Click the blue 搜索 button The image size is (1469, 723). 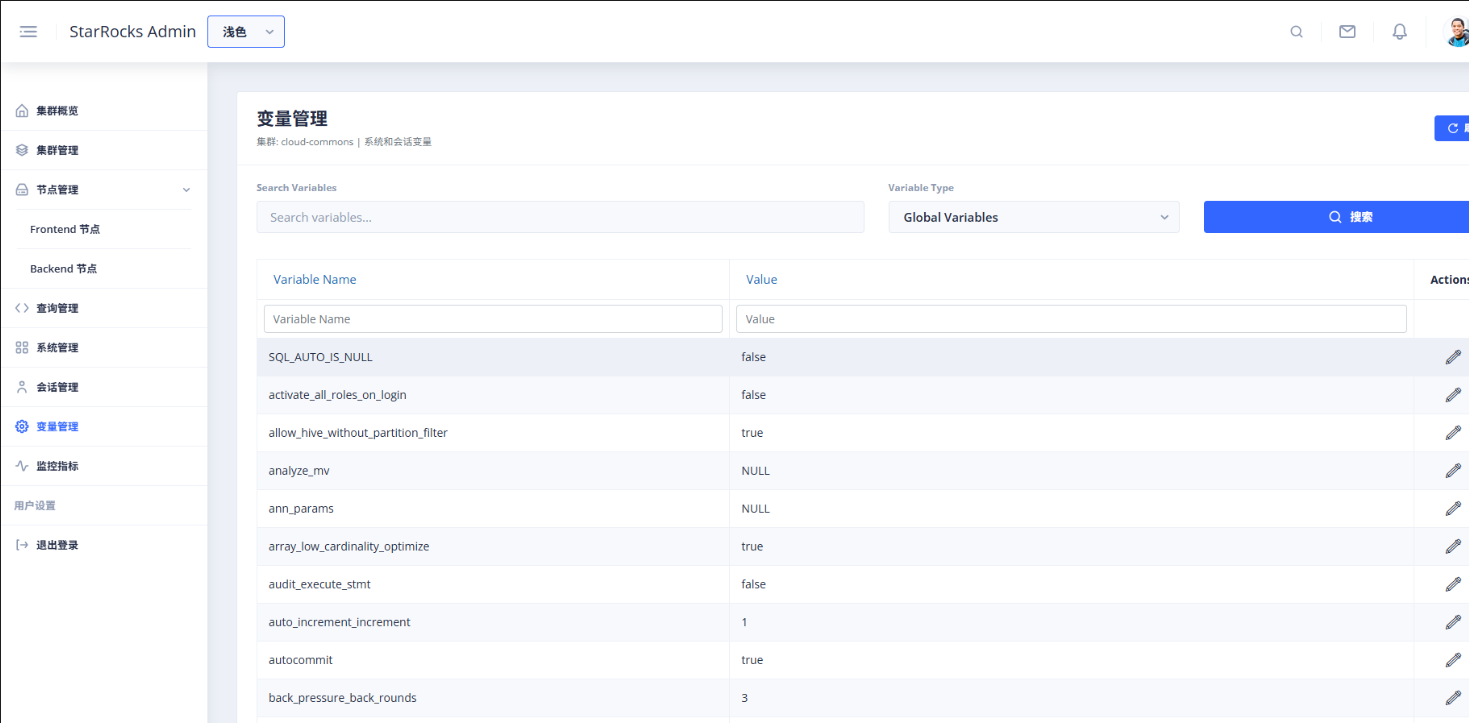[1336, 217]
